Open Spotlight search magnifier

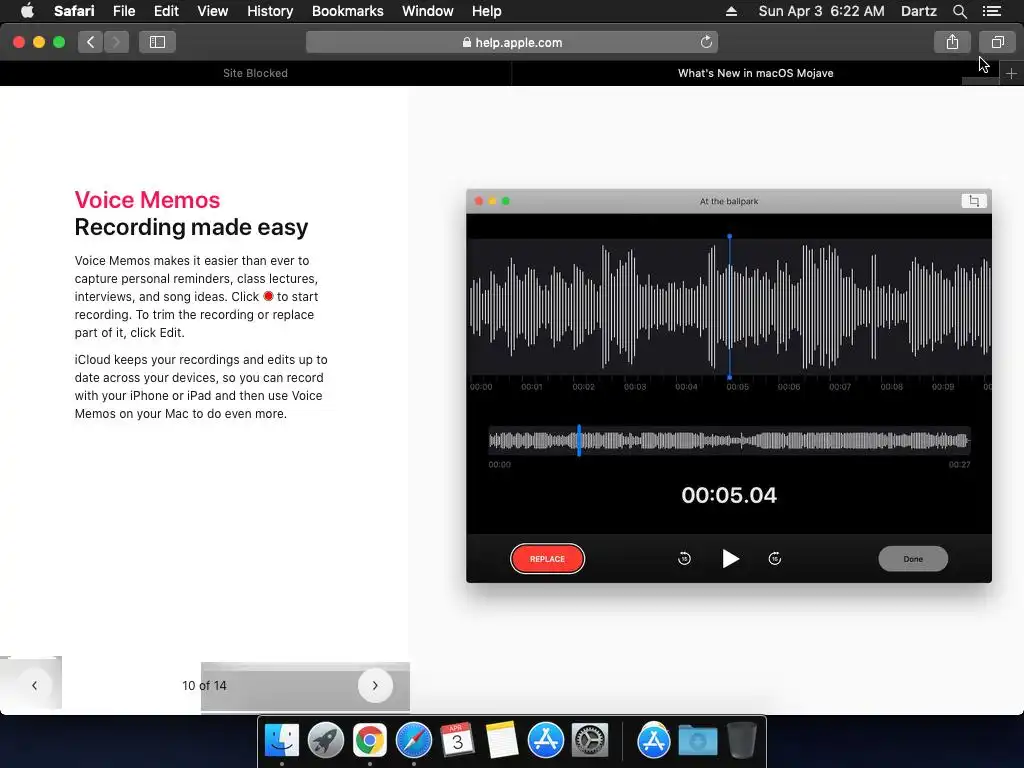(x=959, y=11)
